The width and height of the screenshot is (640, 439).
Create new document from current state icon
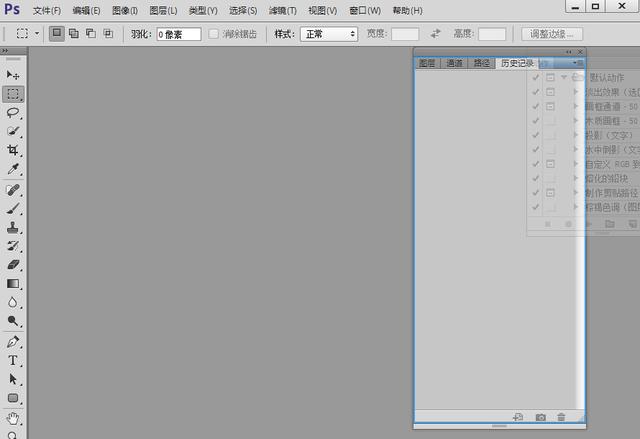518,417
